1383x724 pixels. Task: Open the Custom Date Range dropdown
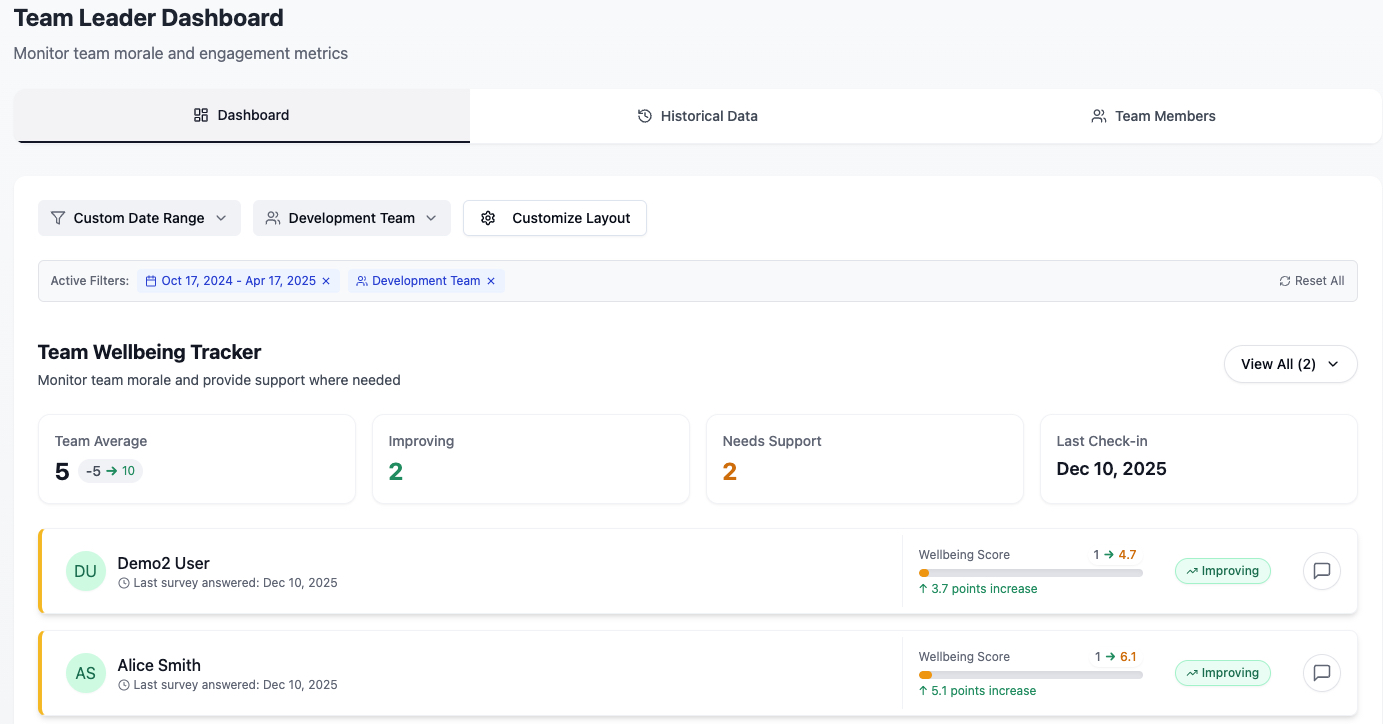point(139,218)
